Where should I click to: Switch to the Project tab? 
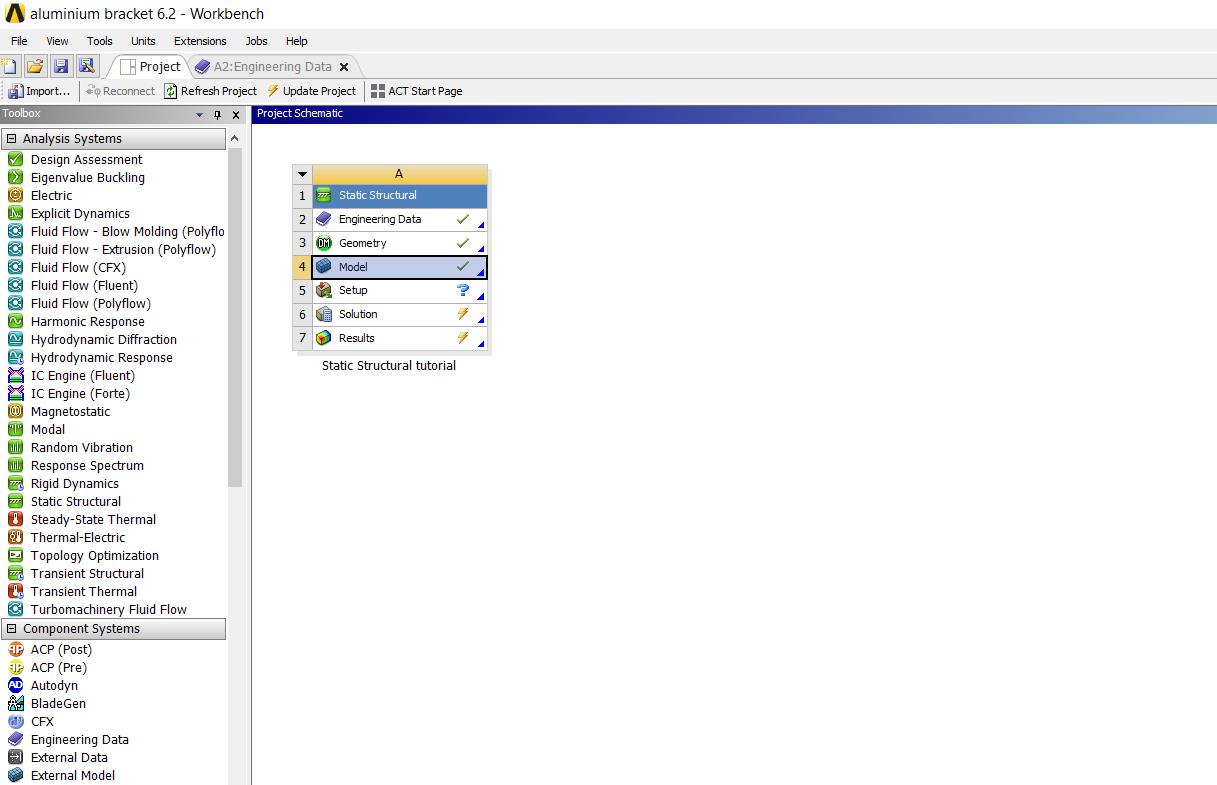tap(150, 66)
